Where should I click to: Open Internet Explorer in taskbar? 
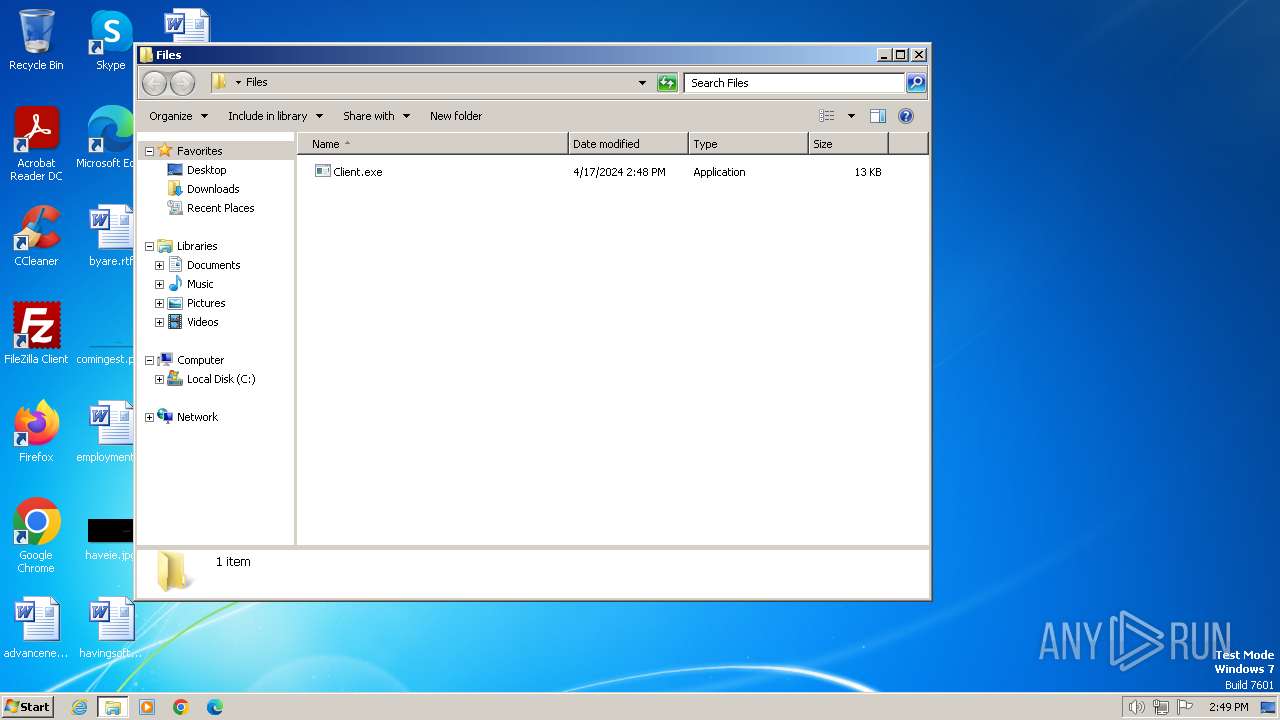pyautogui.click(x=80, y=707)
